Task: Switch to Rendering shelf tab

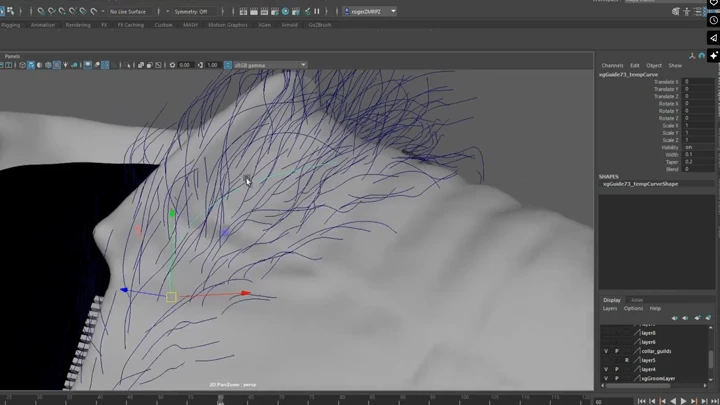Action: pyautogui.click(x=78, y=25)
